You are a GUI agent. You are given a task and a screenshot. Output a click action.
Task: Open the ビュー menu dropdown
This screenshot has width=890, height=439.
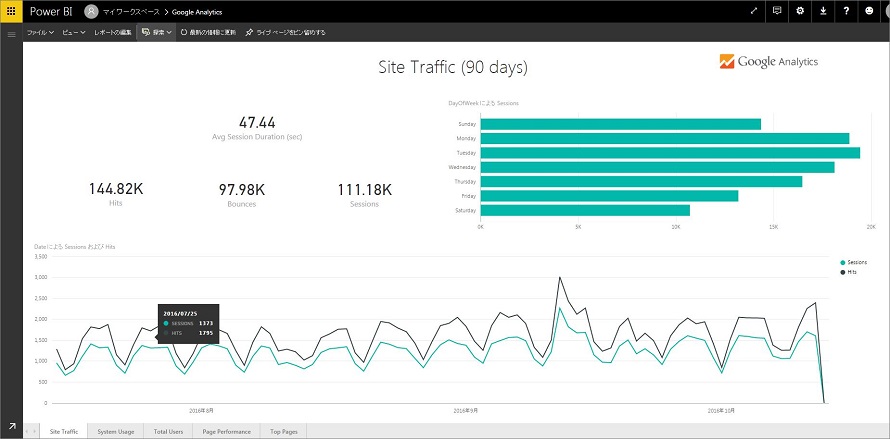click(74, 32)
